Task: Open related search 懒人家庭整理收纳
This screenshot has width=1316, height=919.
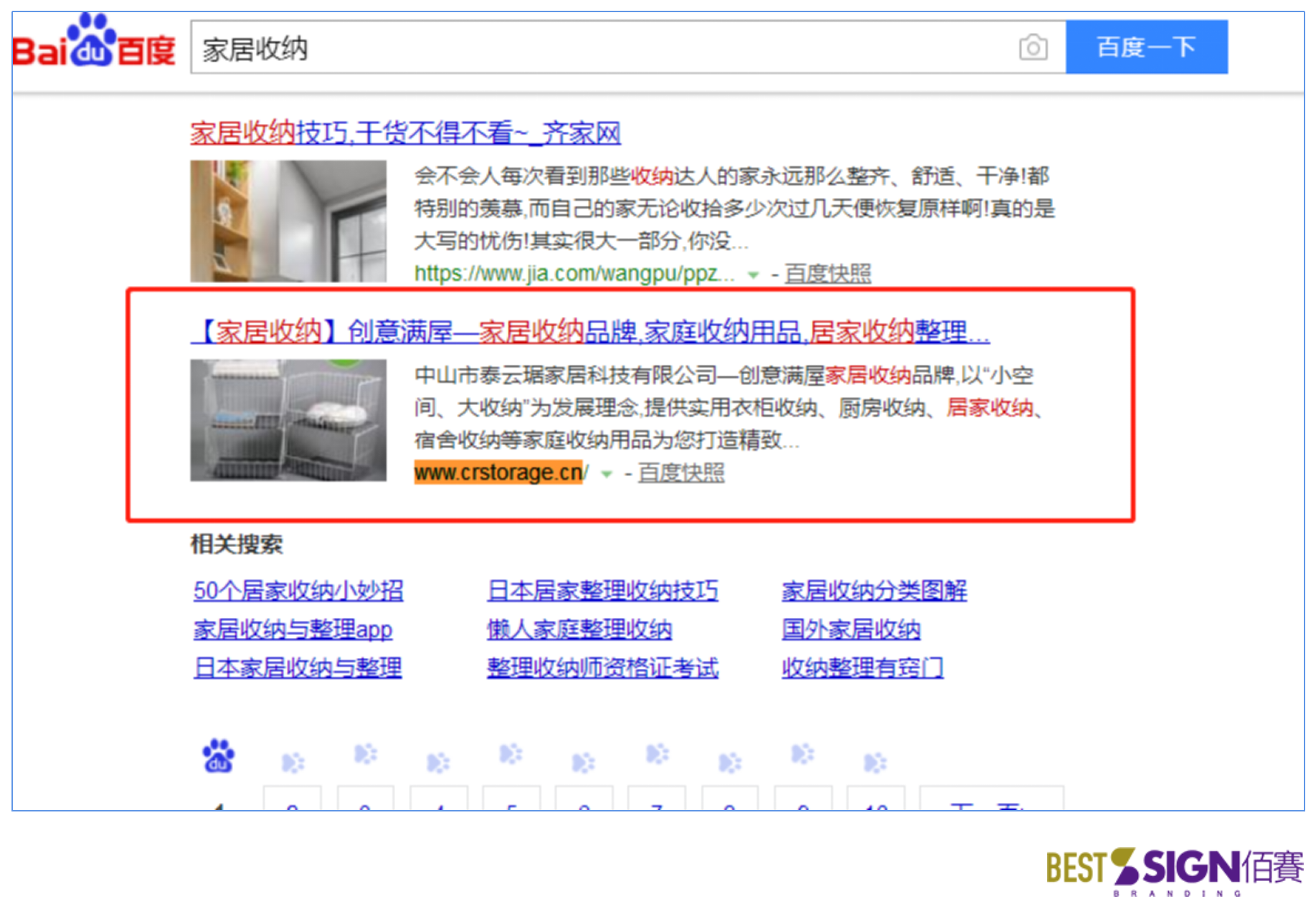Action: [x=579, y=629]
